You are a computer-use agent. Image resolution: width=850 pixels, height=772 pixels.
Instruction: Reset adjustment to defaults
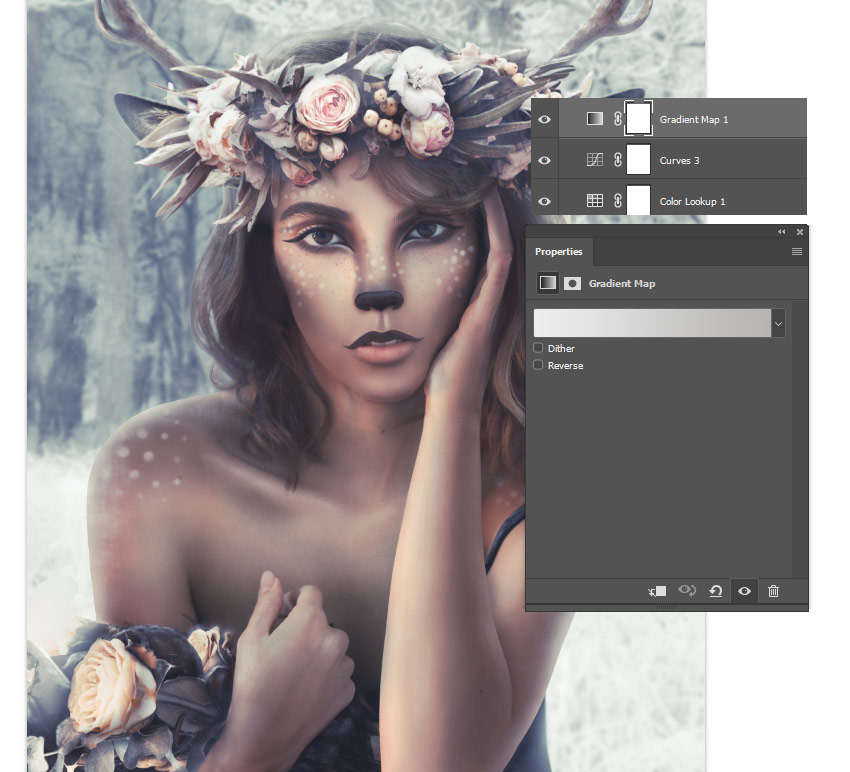(716, 591)
